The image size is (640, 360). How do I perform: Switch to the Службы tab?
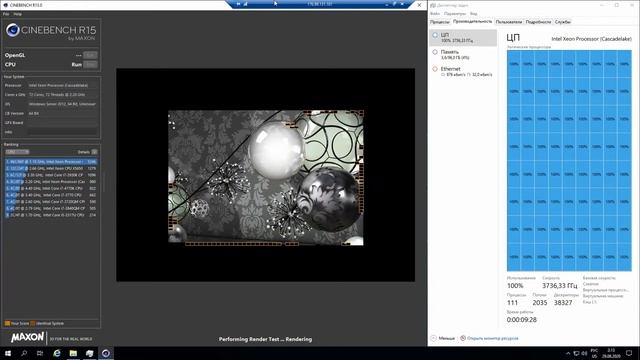[563, 22]
